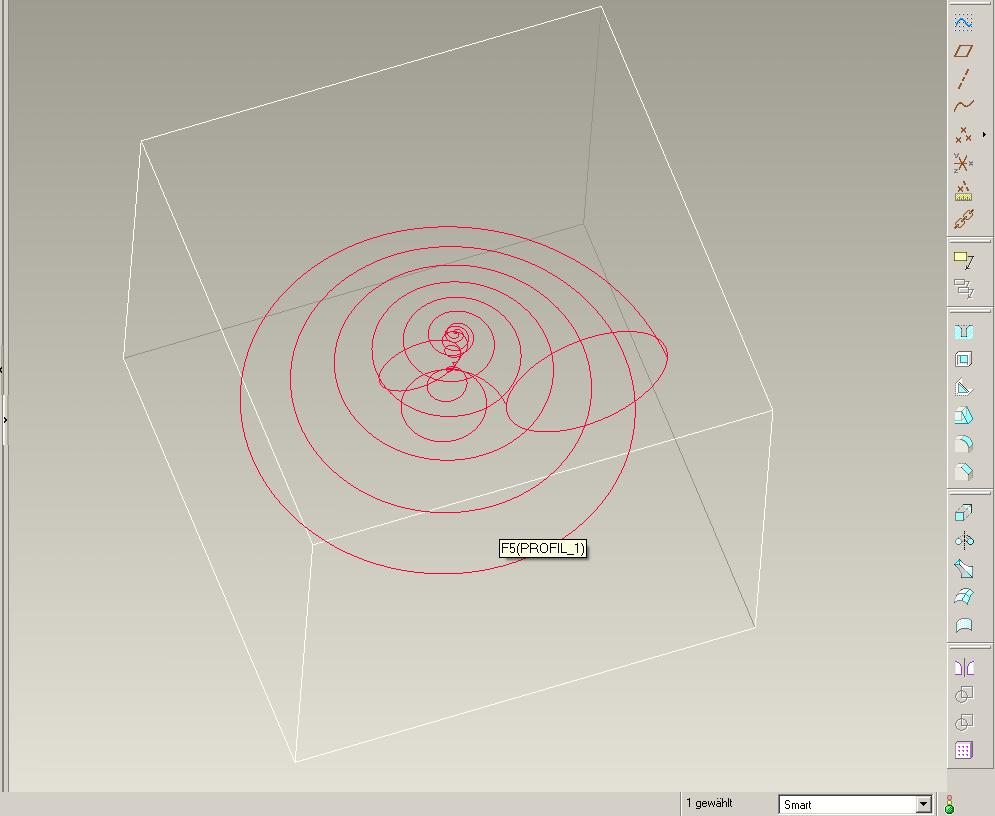Screen dimensions: 995x816
Task: Select the Round tool
Action: point(963,444)
